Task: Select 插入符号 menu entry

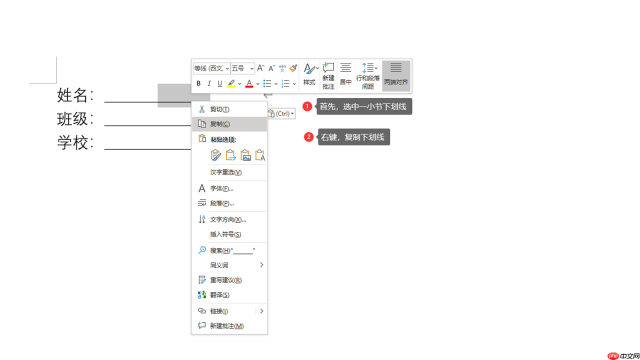Action: click(x=229, y=234)
